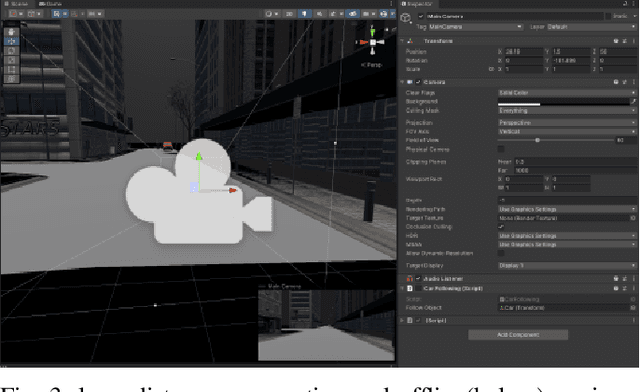Collapse the Transform component

[x=402, y=41]
